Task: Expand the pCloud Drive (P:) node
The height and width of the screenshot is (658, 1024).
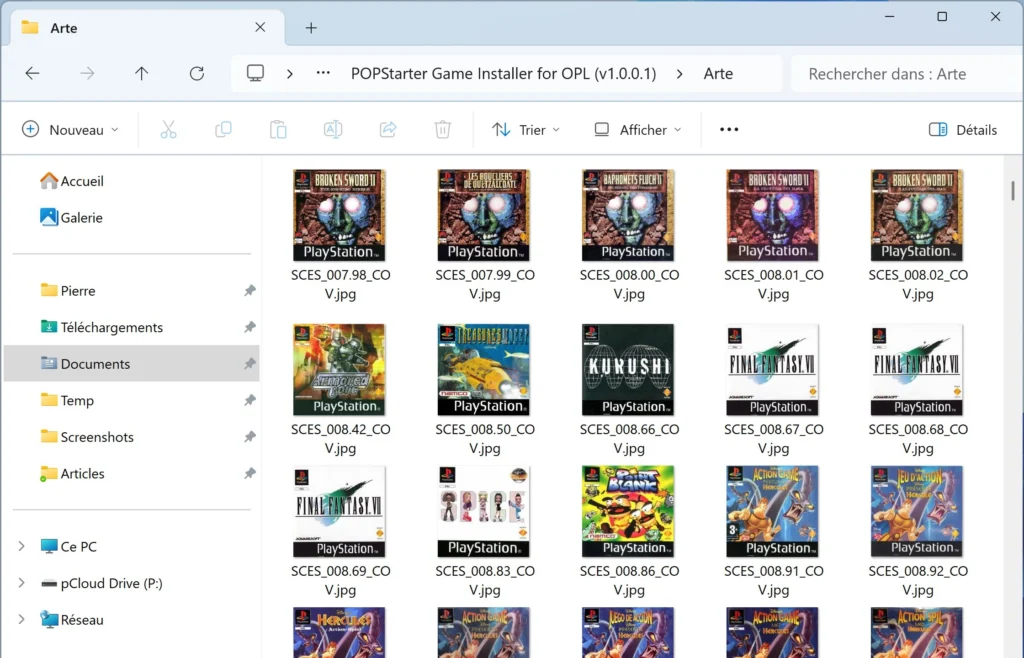Action: click(x=22, y=583)
